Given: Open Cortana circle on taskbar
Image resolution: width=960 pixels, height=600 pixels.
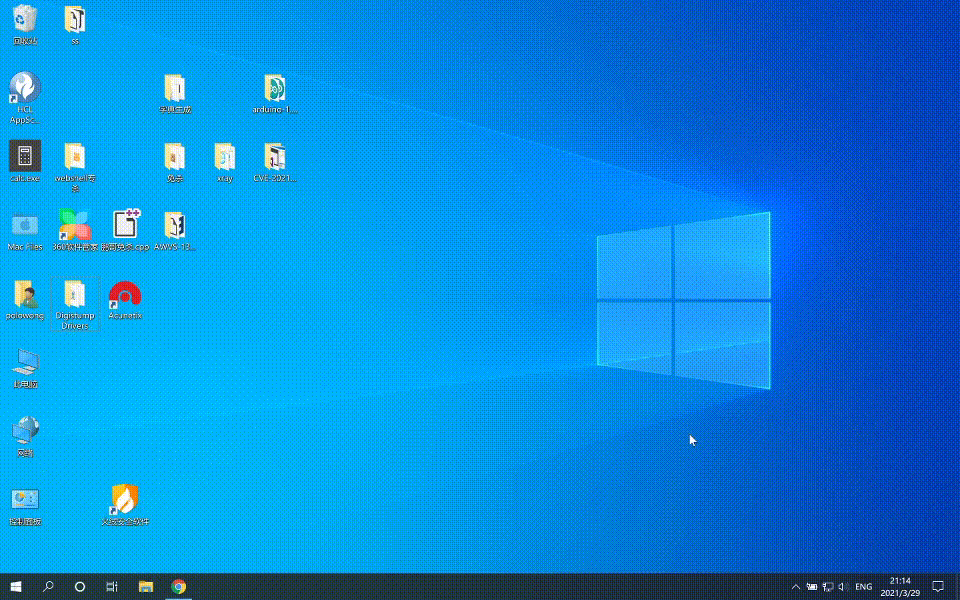Looking at the screenshot, I should [x=80, y=587].
